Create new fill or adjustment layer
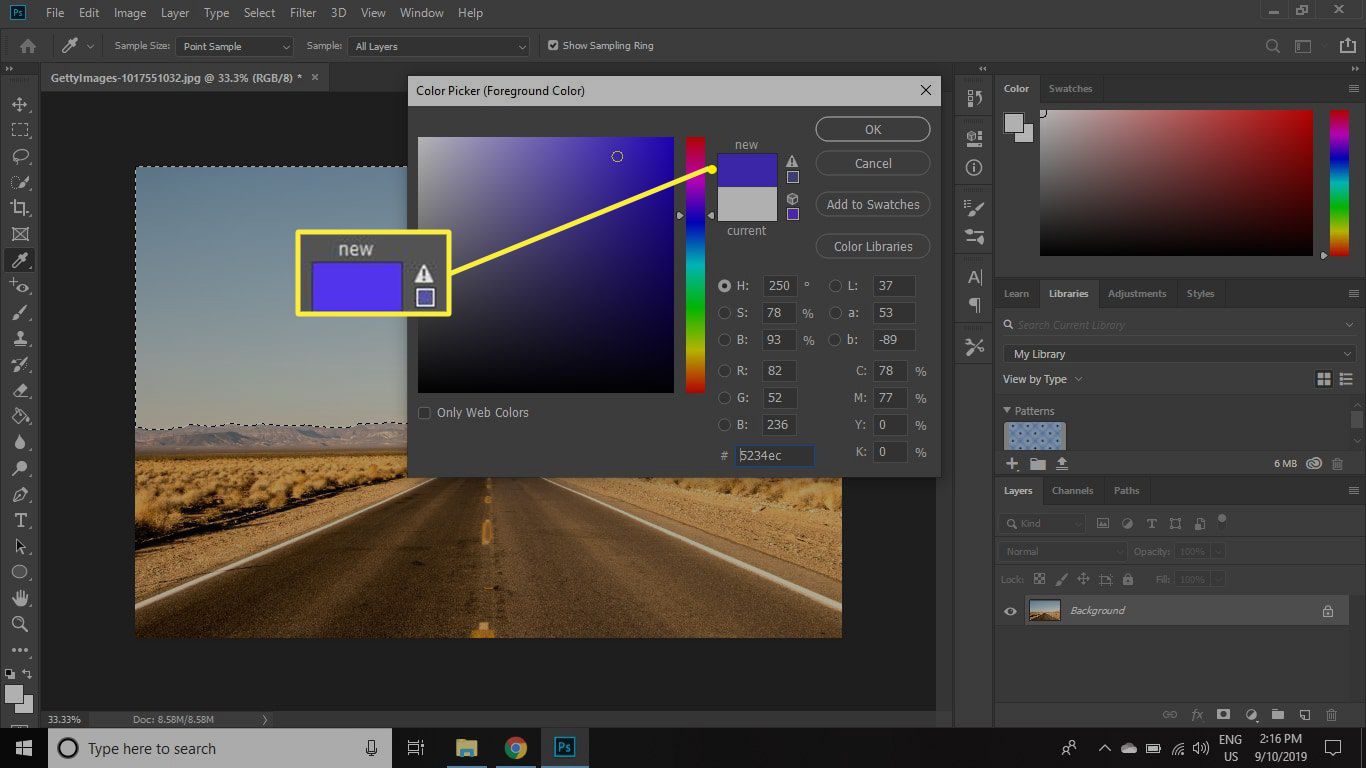 (x=1250, y=715)
